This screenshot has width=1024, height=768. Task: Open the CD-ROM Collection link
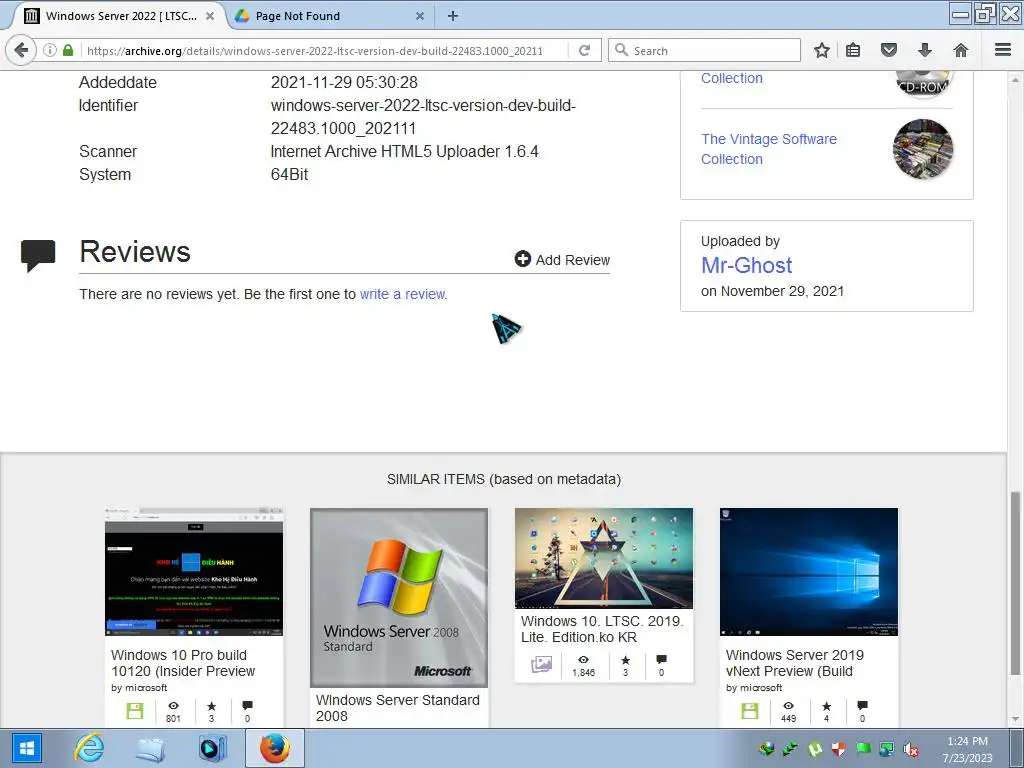(731, 78)
